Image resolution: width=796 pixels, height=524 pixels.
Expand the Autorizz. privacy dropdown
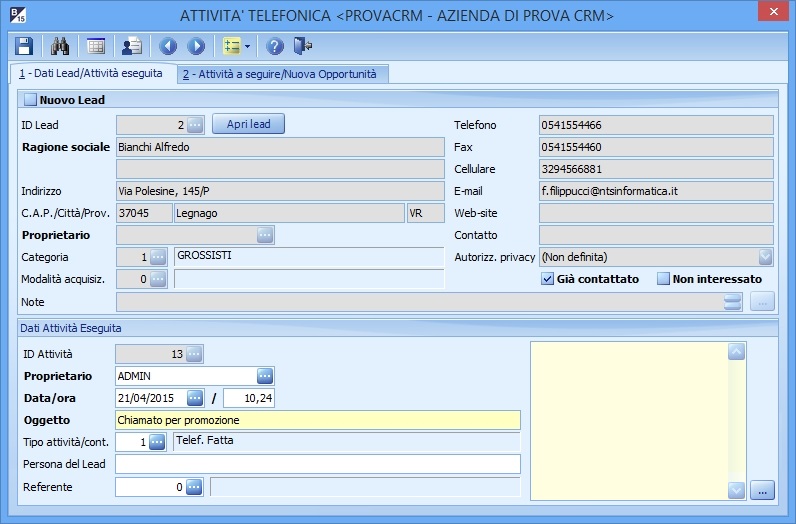pos(766,257)
